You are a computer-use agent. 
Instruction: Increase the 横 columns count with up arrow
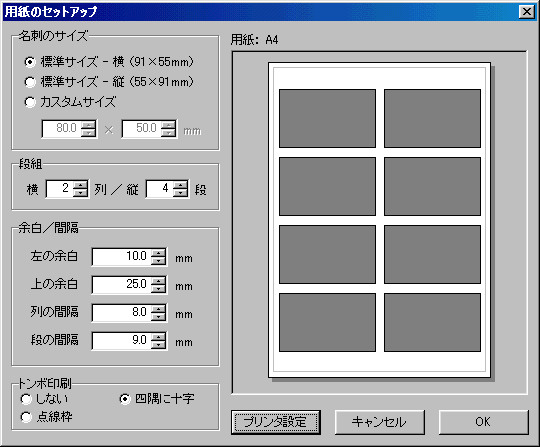[80, 185]
